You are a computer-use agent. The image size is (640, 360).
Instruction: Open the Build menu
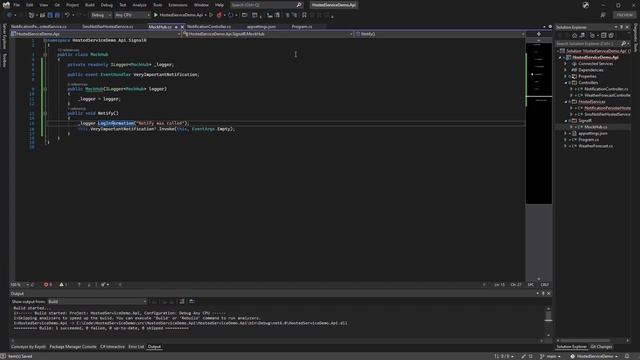tap(89, 5)
